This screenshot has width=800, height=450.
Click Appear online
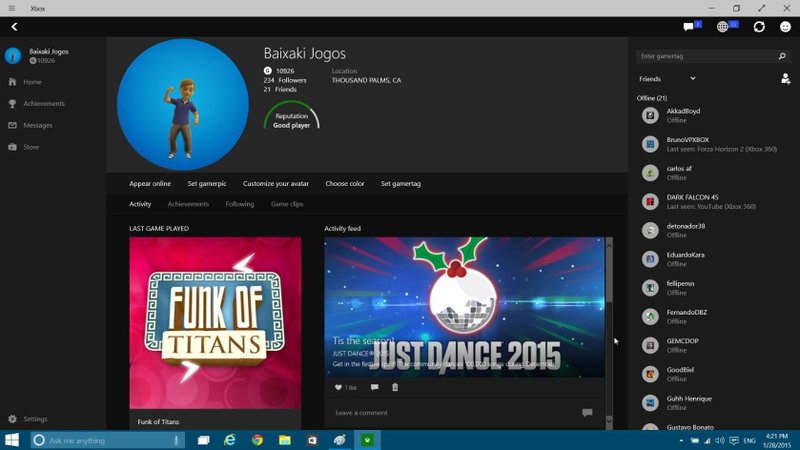pyautogui.click(x=150, y=184)
